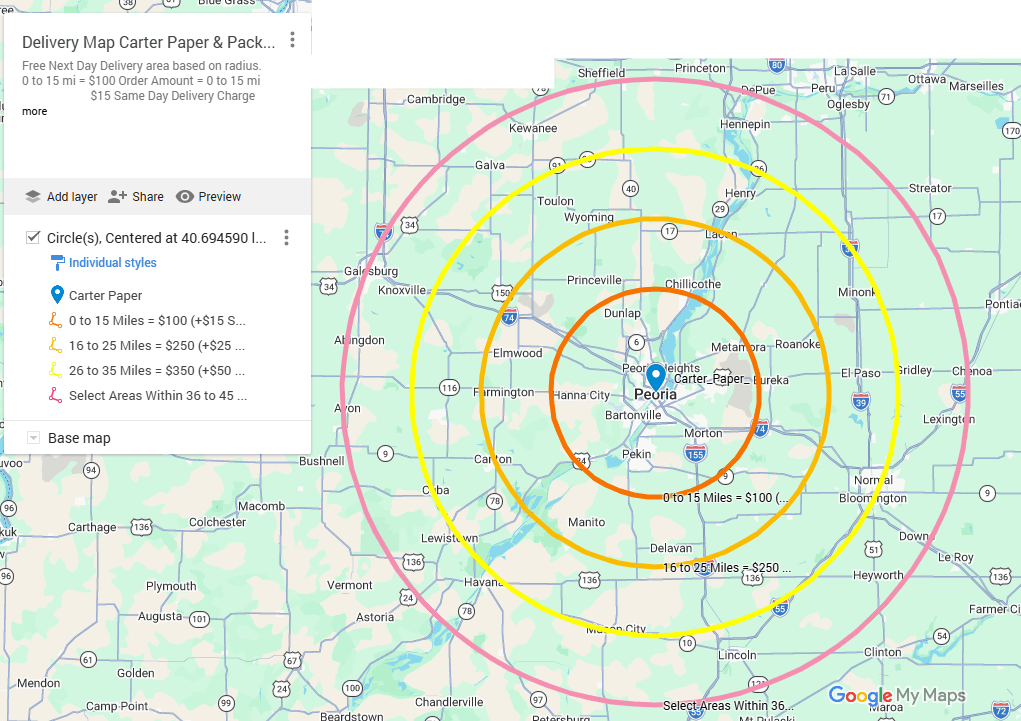Click the US 51 shield south of Bloomington
Image resolution: width=1021 pixels, height=721 pixels.
click(x=874, y=549)
